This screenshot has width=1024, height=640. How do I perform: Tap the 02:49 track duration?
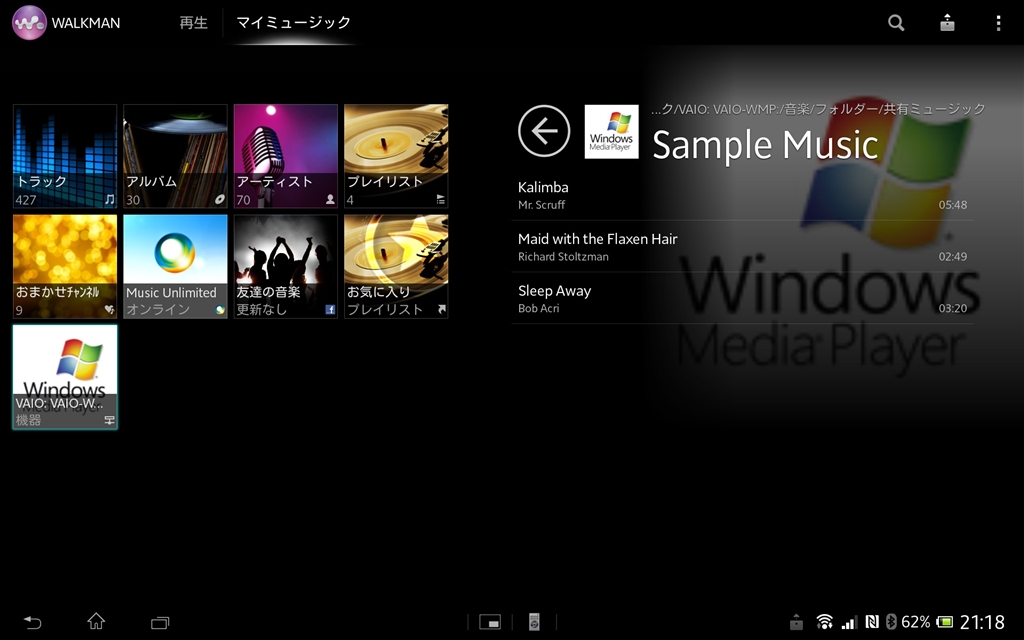pyautogui.click(x=953, y=257)
